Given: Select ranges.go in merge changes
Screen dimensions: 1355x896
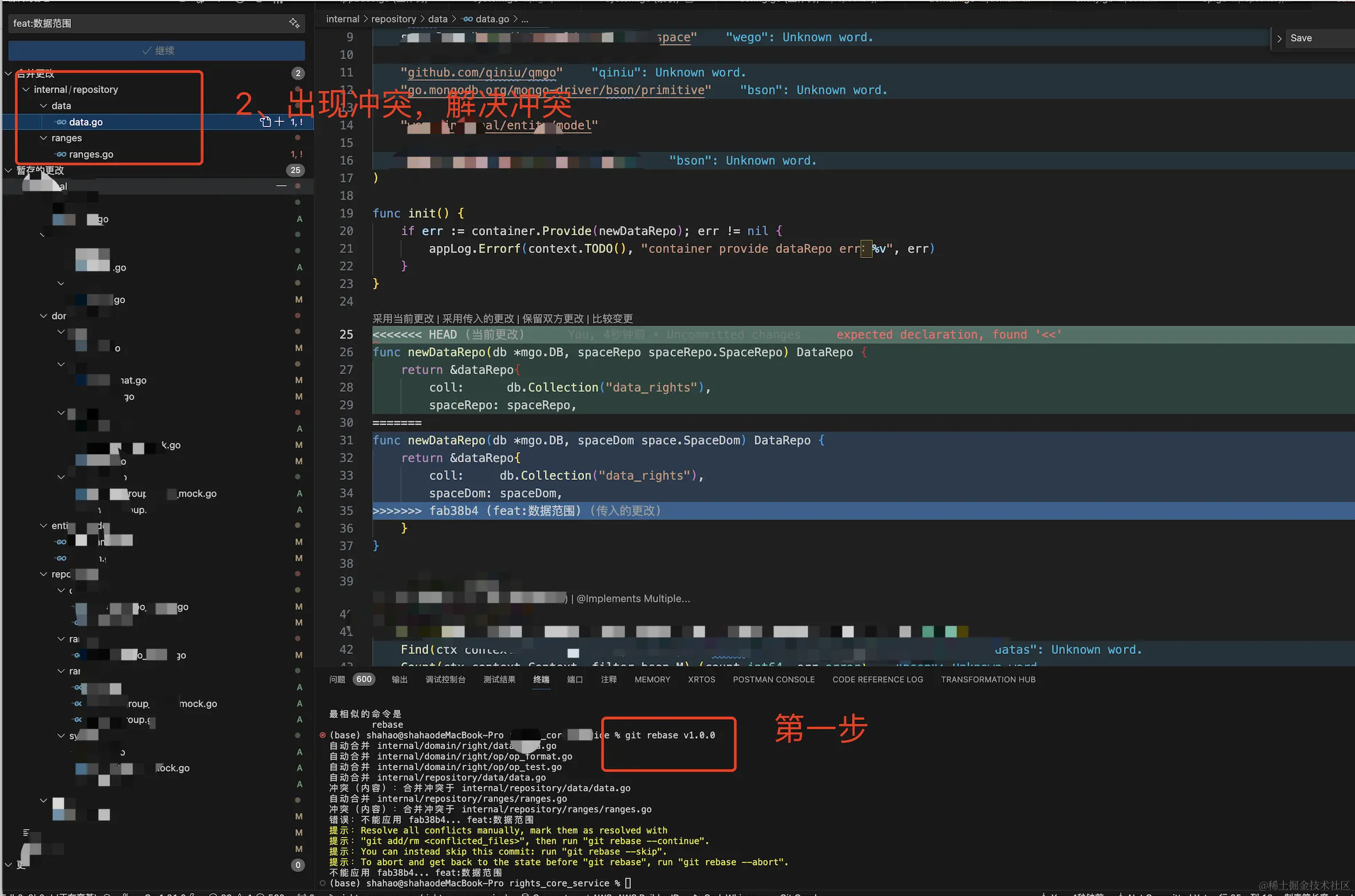Looking at the screenshot, I should coord(91,154).
